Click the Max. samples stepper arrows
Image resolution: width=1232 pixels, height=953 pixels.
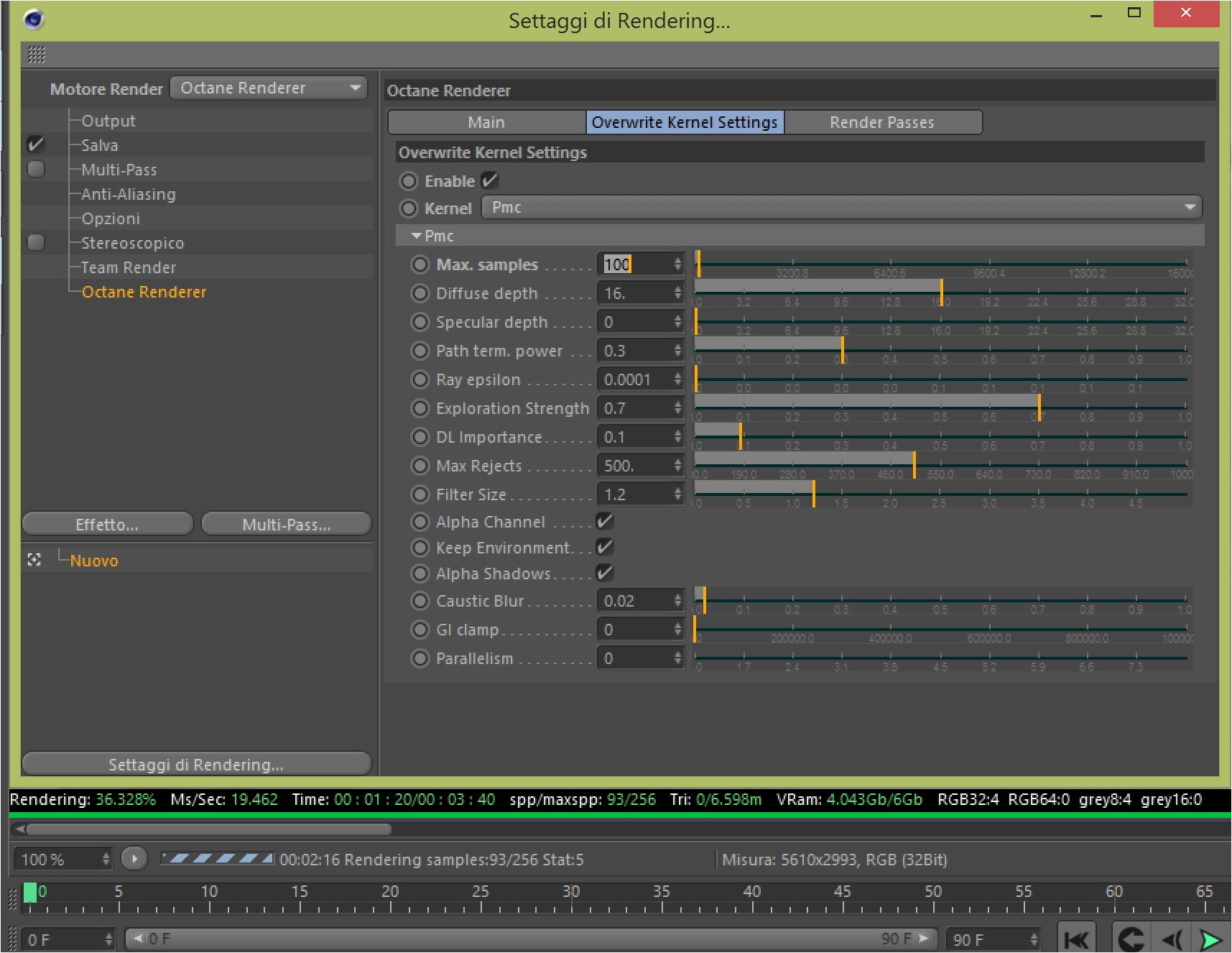pos(677,264)
